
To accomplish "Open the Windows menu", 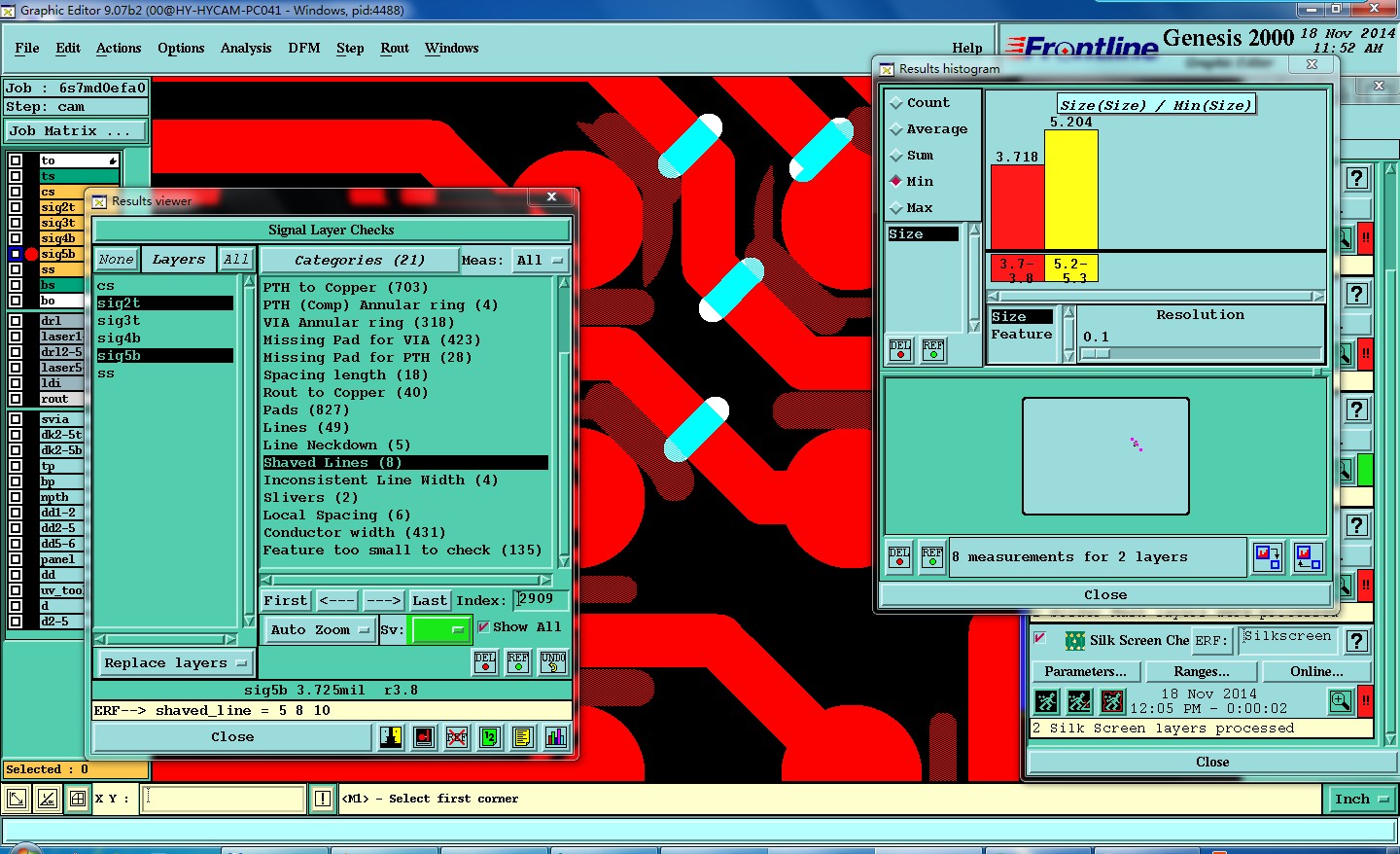I will 452,48.
